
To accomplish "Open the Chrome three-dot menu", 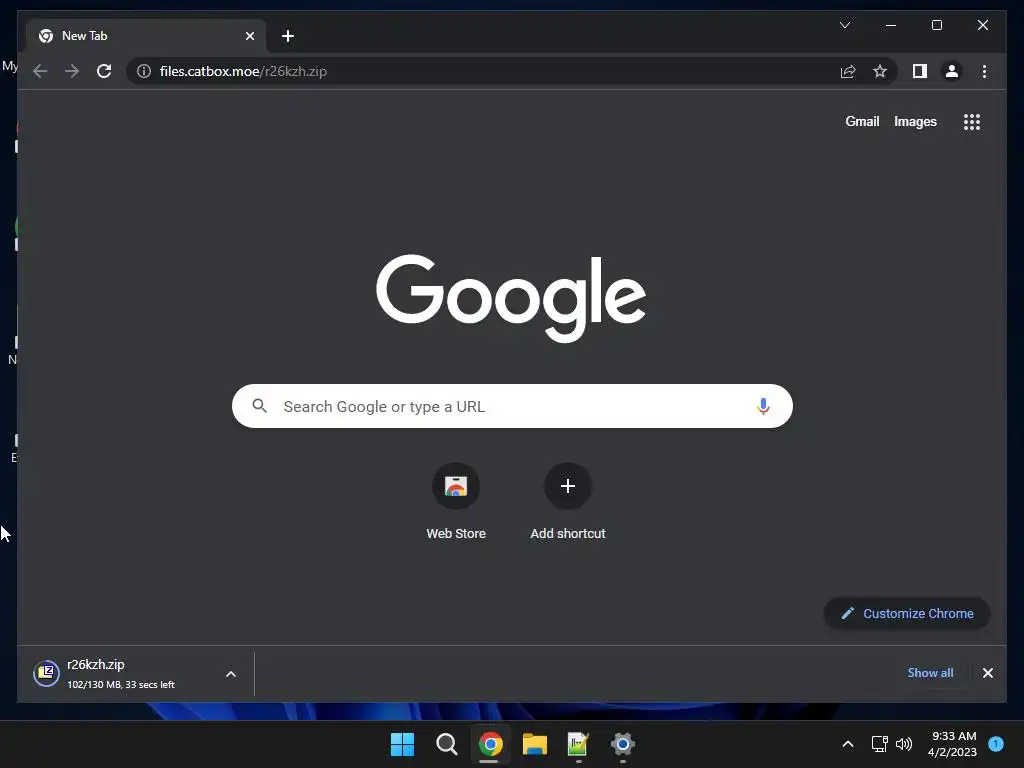I will tap(984, 71).
